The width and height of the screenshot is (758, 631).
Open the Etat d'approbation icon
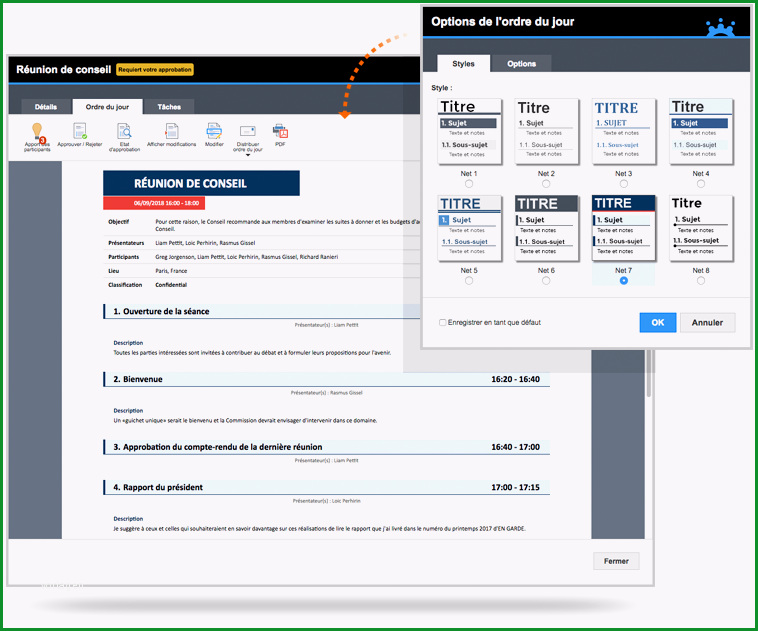click(x=124, y=131)
